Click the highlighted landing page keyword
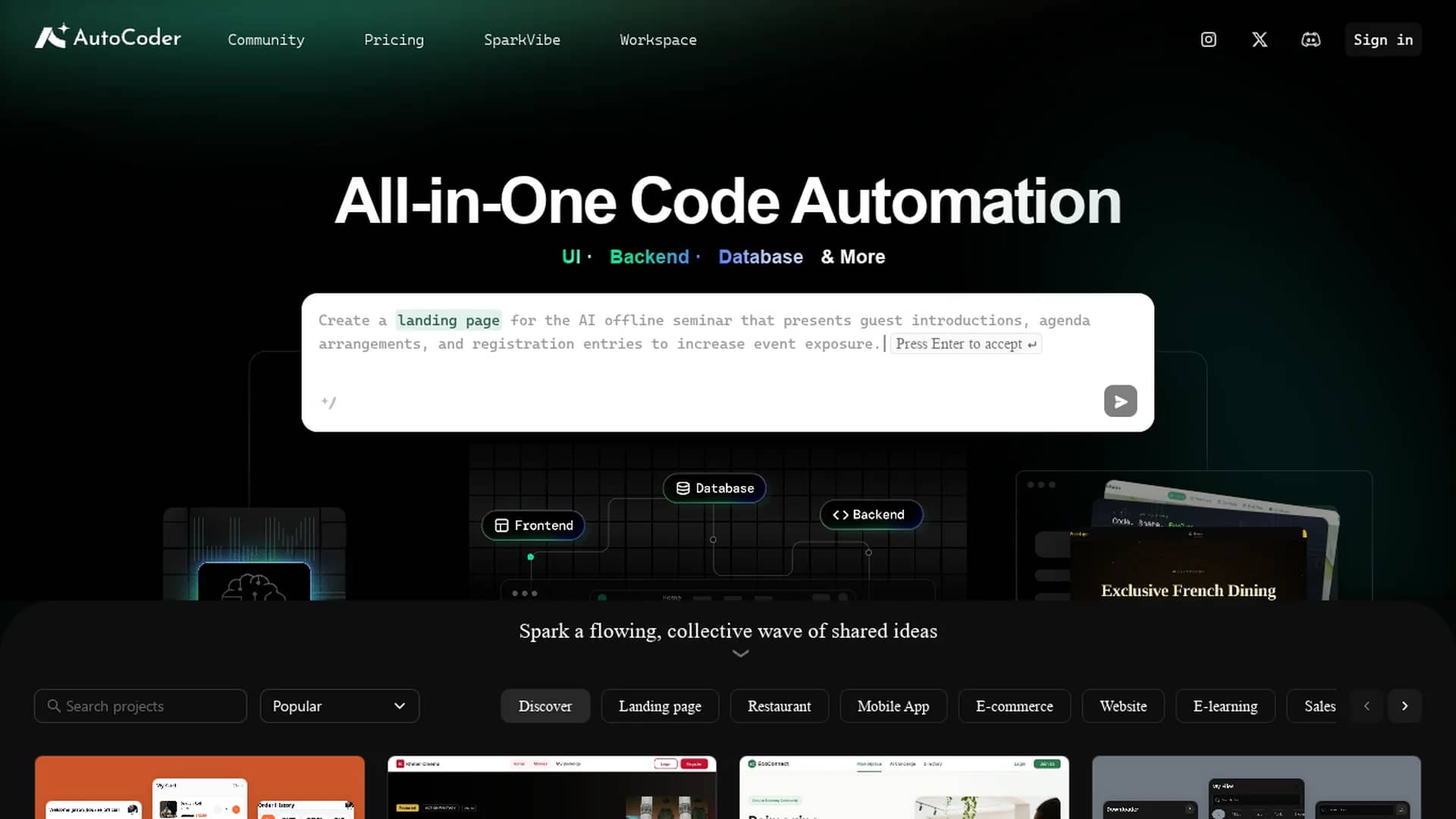This screenshot has height=819, width=1456. [x=448, y=320]
